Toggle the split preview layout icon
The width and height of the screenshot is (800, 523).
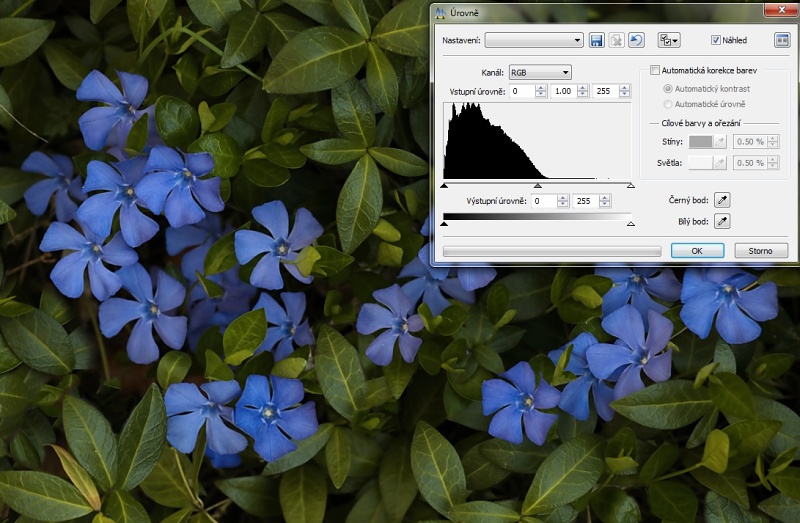(x=782, y=40)
